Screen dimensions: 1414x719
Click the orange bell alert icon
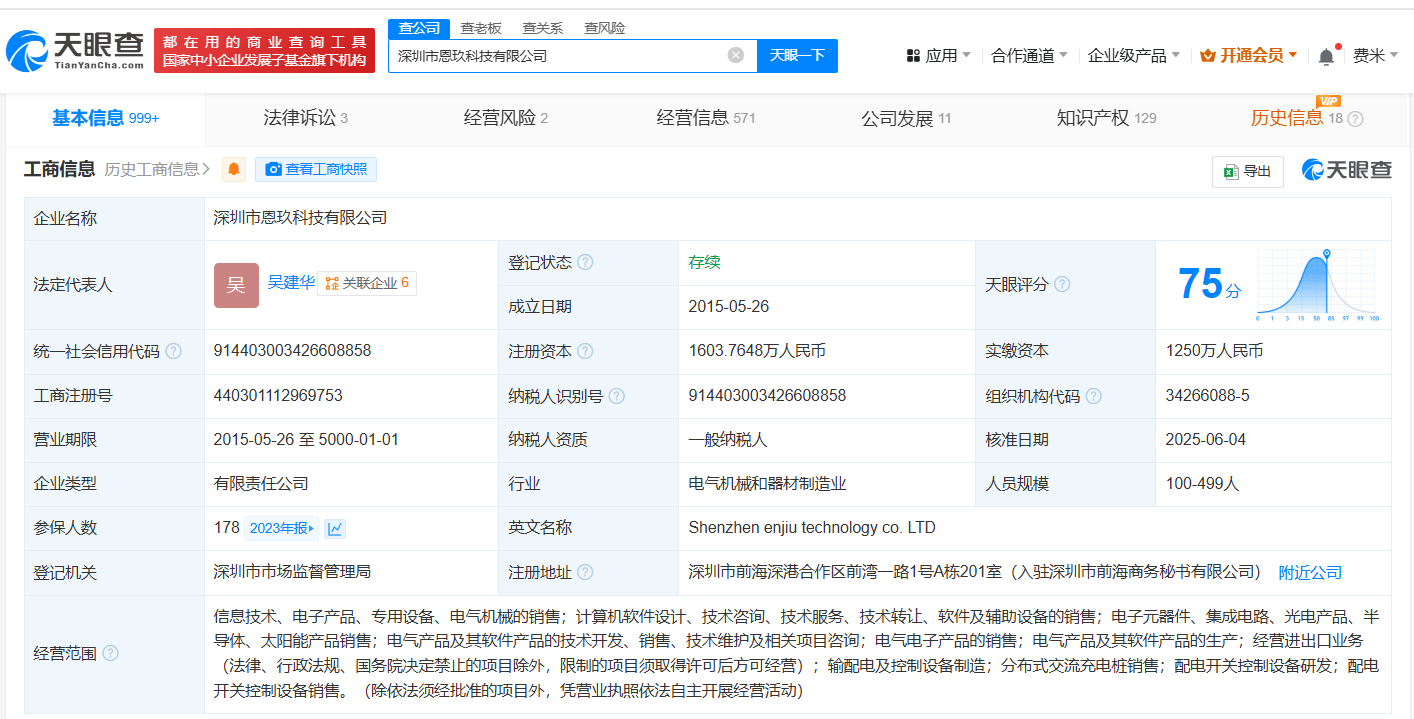point(234,170)
